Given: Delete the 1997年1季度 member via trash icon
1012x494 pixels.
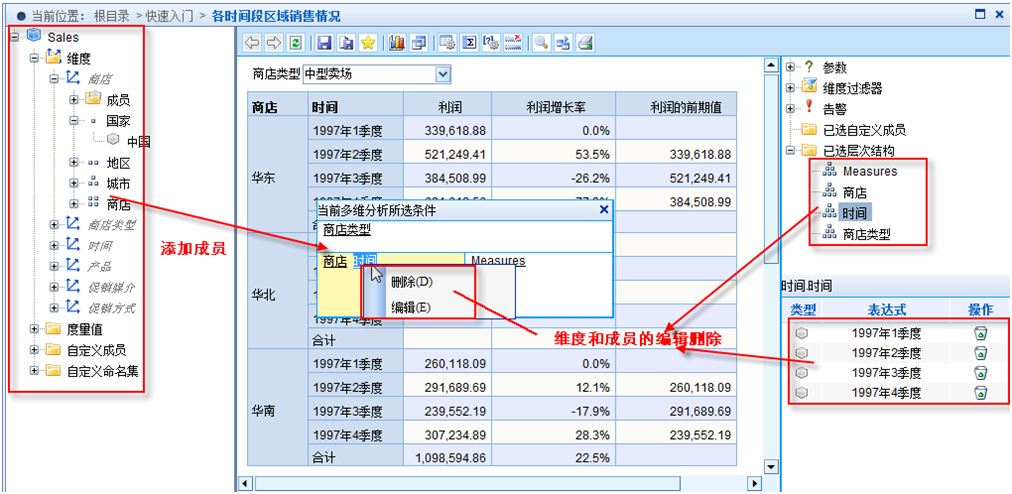Looking at the screenshot, I should point(980,333).
